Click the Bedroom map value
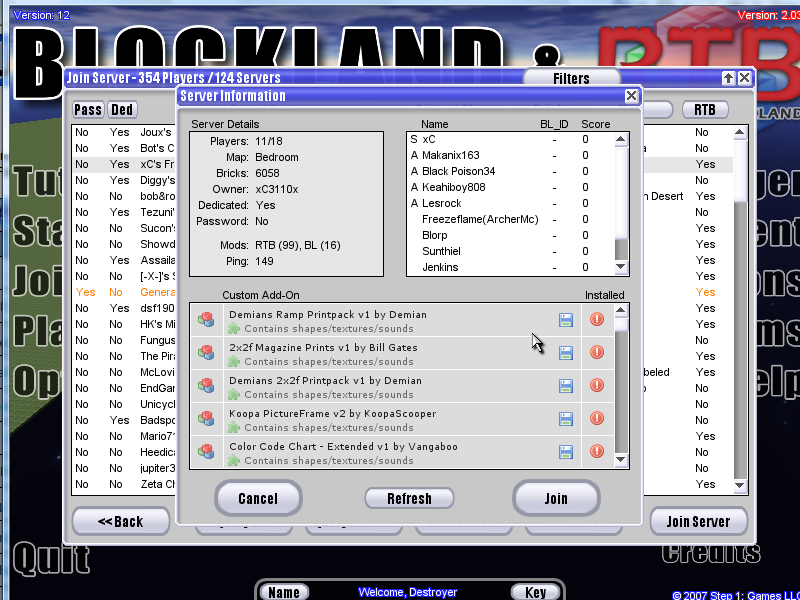 [x=277, y=157]
